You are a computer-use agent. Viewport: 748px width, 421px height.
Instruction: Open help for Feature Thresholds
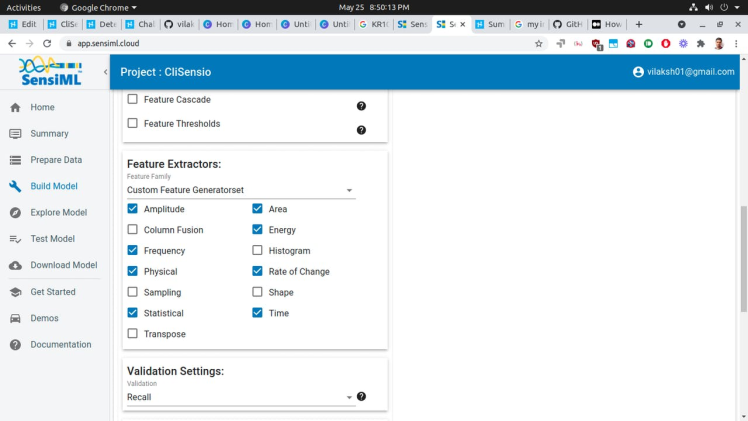coord(361,130)
